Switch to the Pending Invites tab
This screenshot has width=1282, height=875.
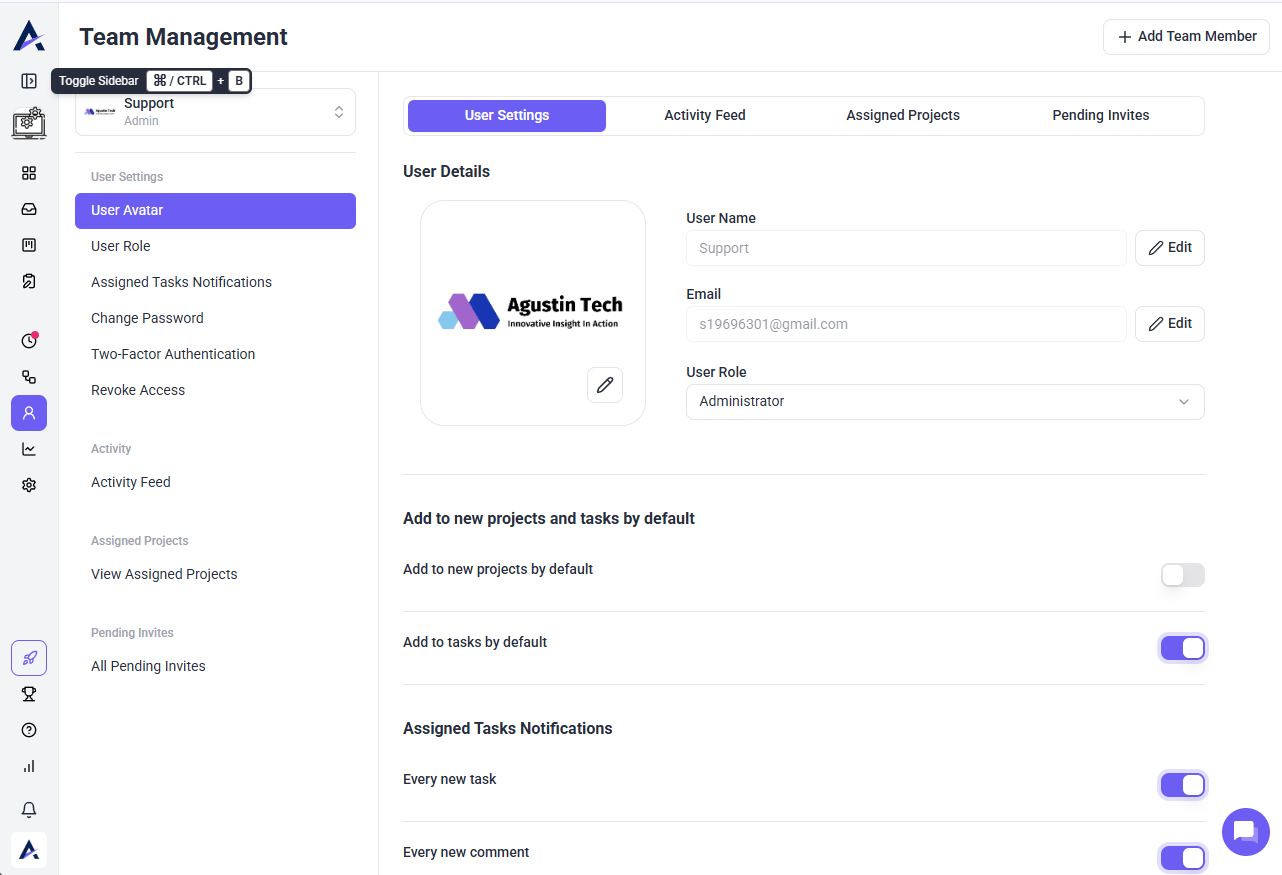pyautogui.click(x=1100, y=116)
